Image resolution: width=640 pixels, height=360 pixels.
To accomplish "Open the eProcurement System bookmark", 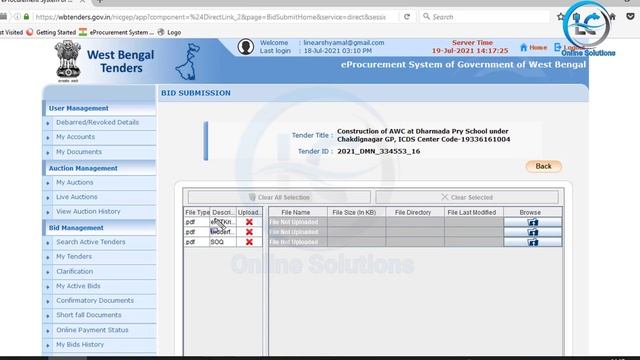I will 117,32.
